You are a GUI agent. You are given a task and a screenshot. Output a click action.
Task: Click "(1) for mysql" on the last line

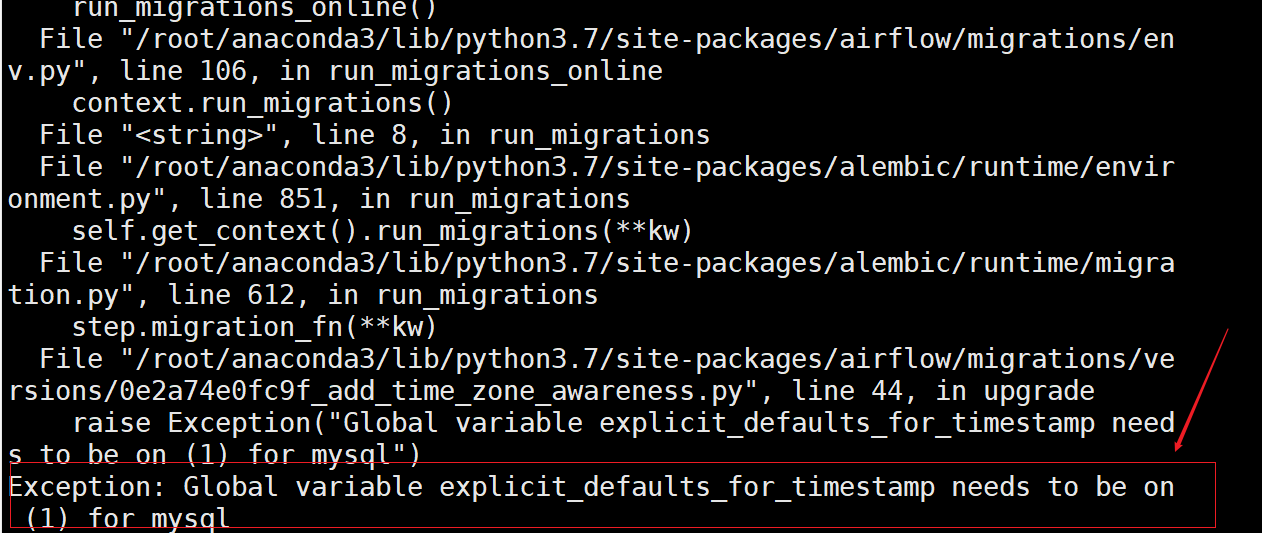[x=127, y=519]
